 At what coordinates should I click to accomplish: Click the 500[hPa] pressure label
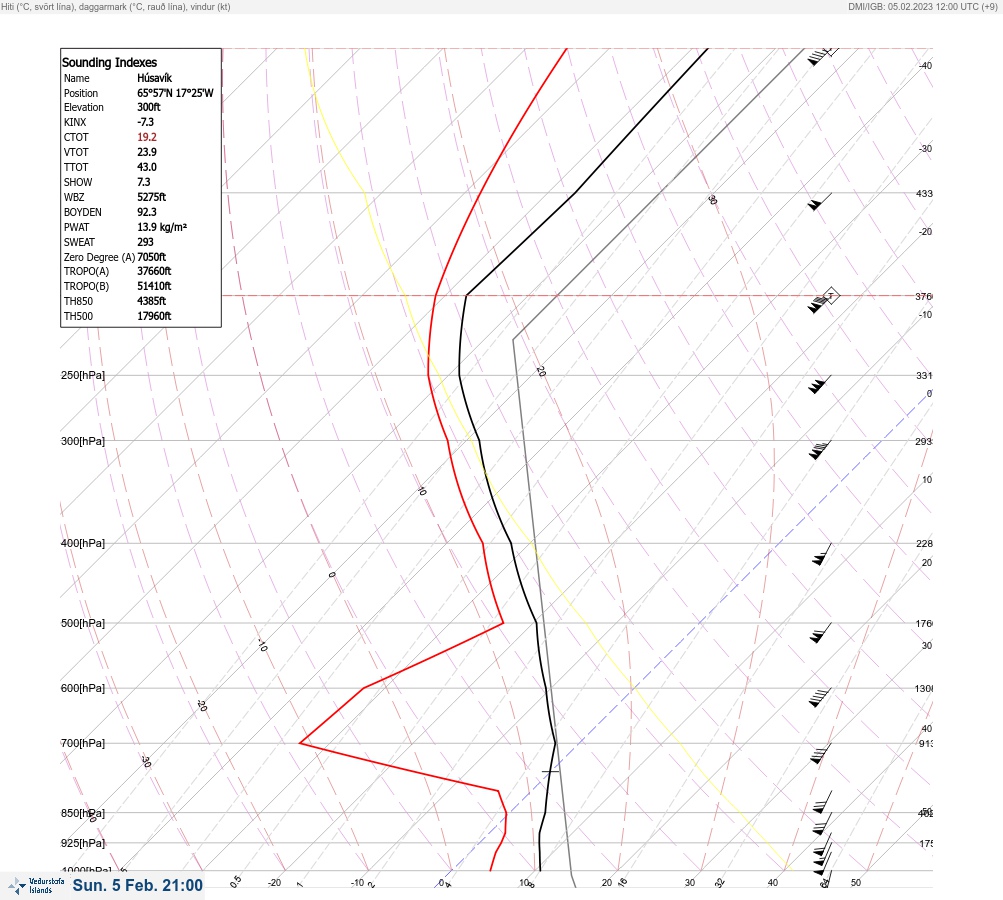coord(83,623)
